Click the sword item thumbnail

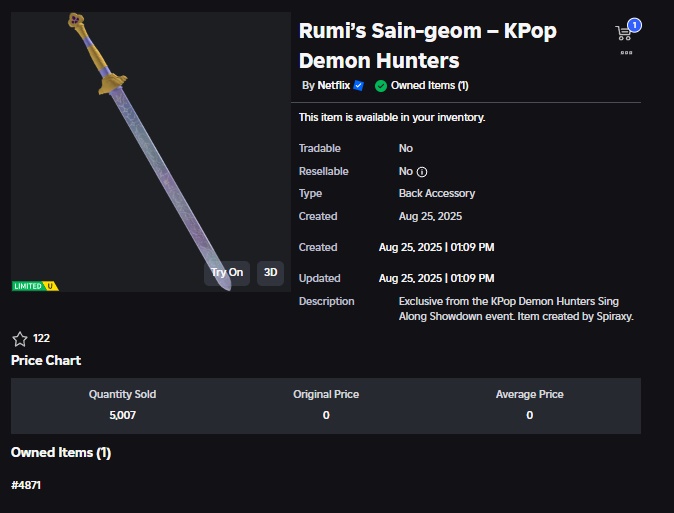(151, 151)
